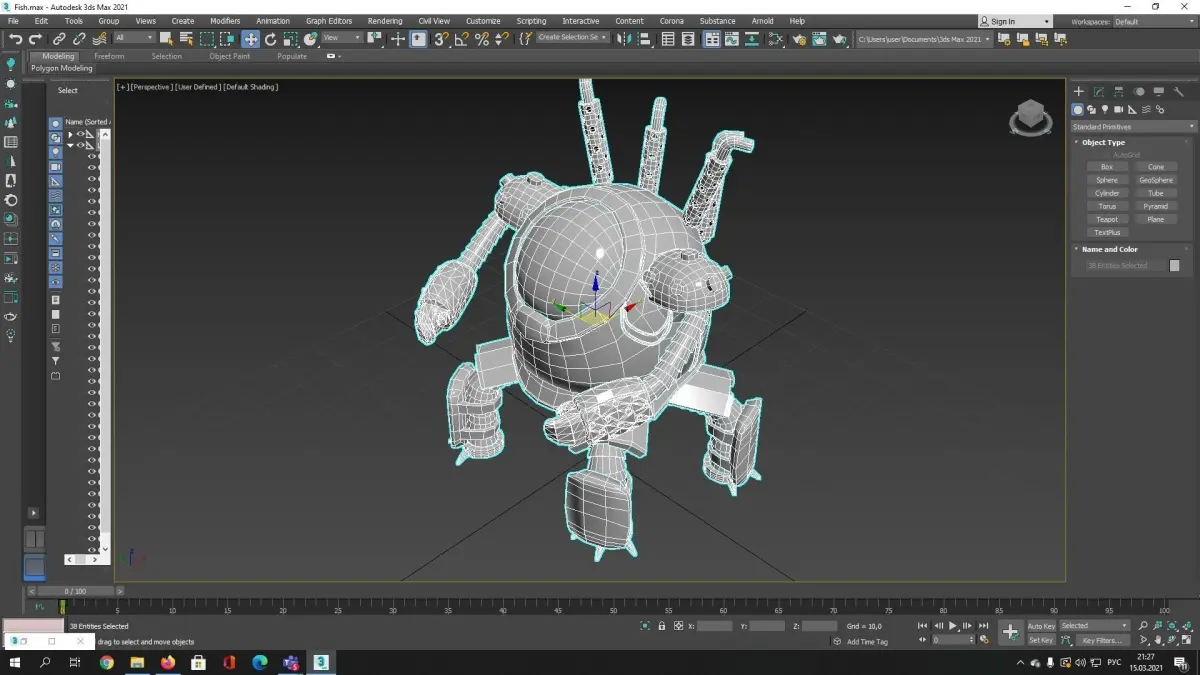1200x675 pixels.
Task: Open the Rendered Frame Window icon
Action: pyautogui.click(x=820, y=39)
